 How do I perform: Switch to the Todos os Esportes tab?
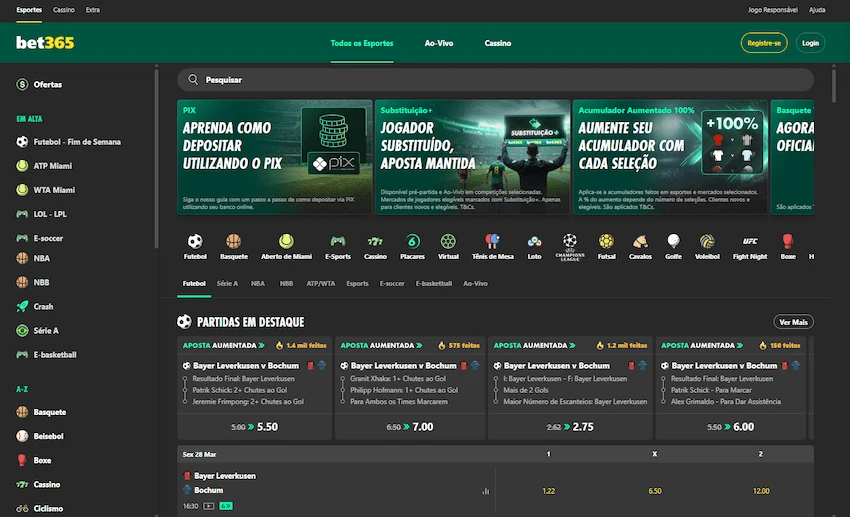point(362,43)
